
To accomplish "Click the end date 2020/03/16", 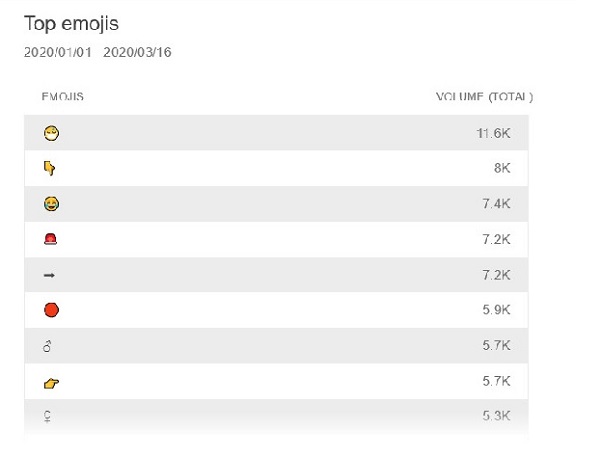I will click(x=137, y=52).
